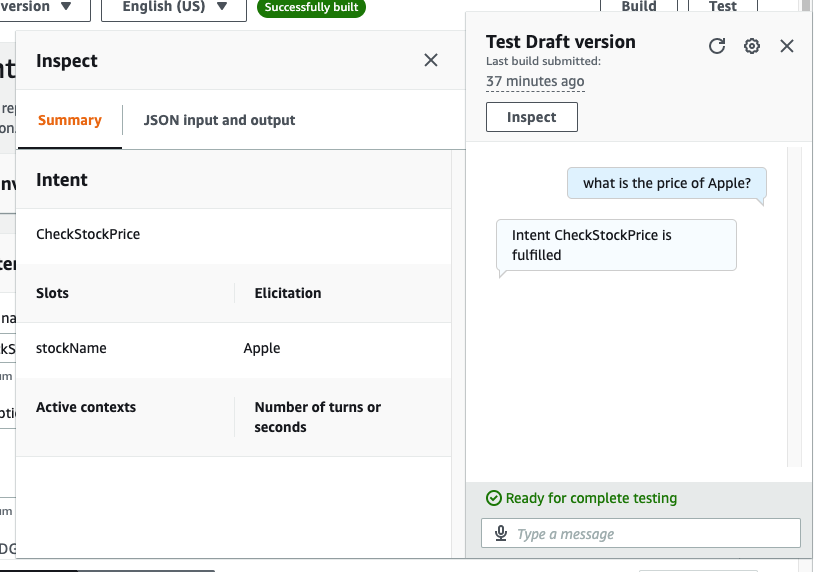The image size is (828, 572).
Task: Switch to JSON input and output tab
Action: pos(219,120)
